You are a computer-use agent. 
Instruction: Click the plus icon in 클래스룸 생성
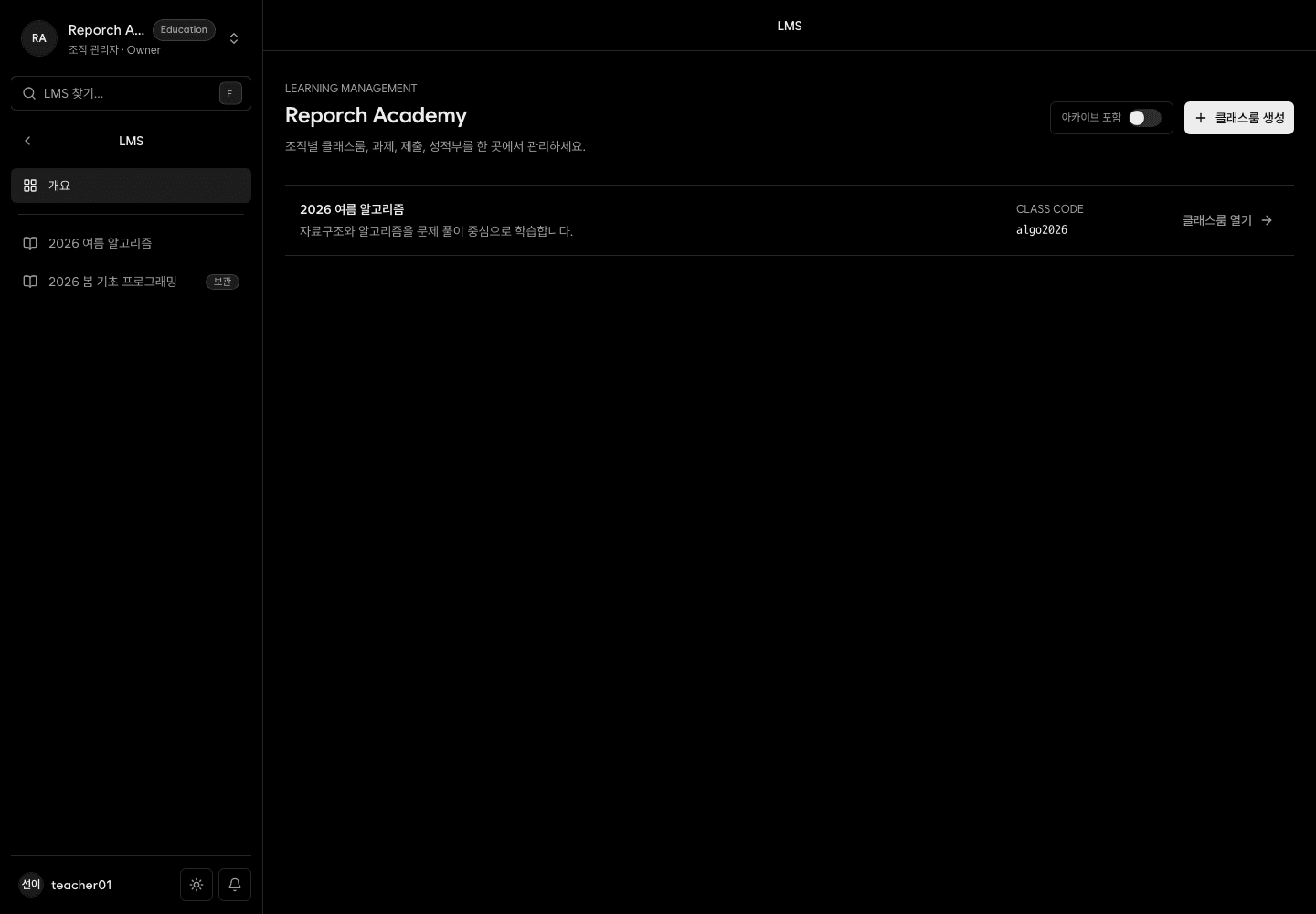[x=1201, y=118]
